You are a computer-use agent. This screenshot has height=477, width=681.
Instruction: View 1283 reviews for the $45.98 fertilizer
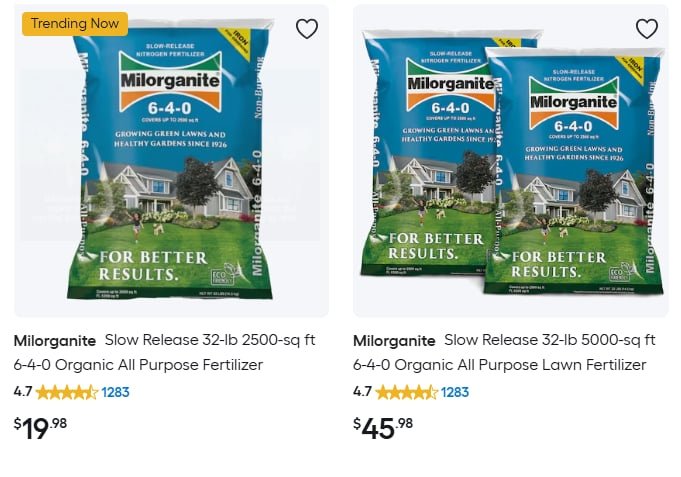tap(455, 392)
